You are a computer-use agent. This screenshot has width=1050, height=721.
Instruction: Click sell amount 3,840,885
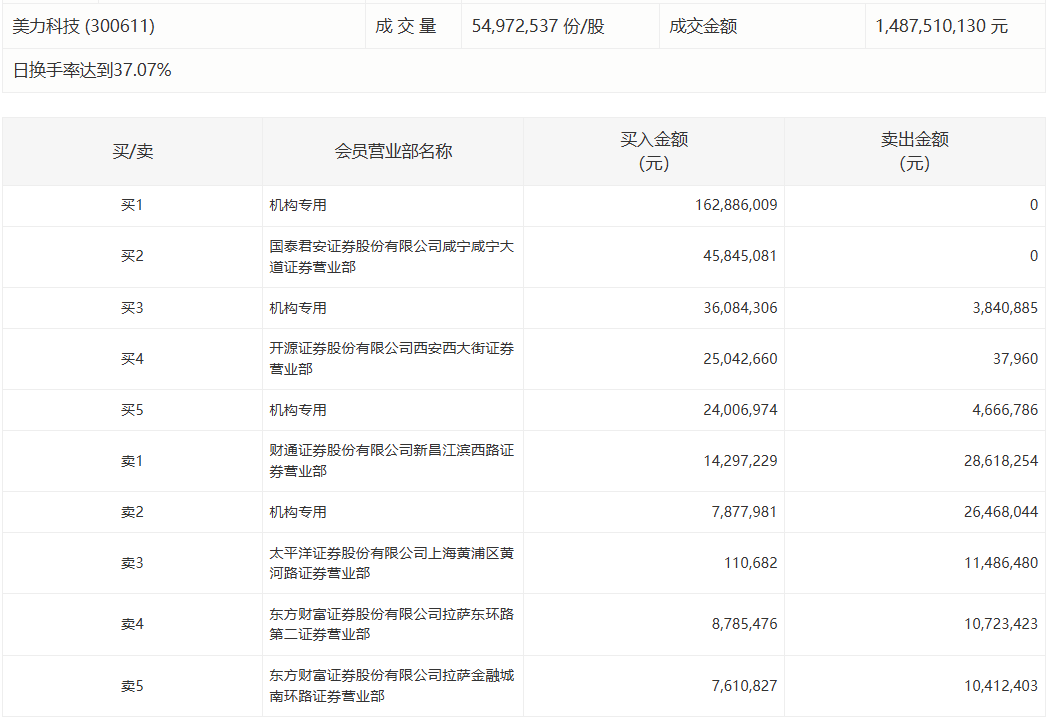[1005, 308]
